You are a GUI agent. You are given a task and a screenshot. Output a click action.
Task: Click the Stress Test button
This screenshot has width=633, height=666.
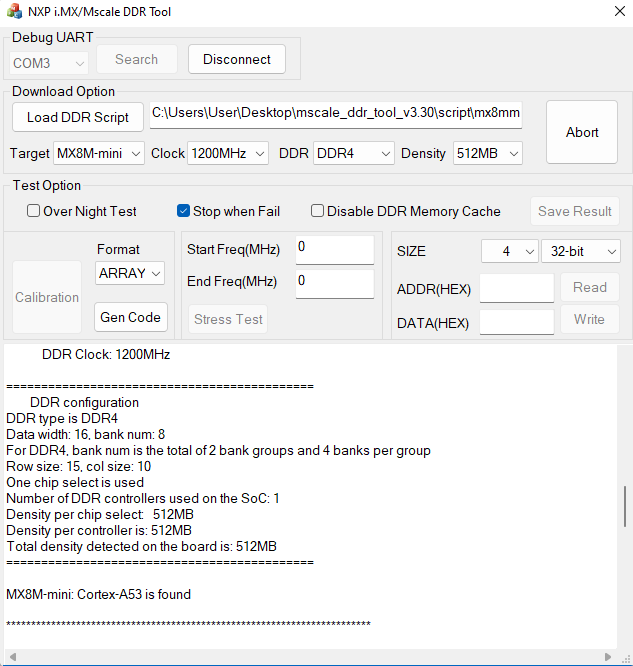pyautogui.click(x=228, y=319)
